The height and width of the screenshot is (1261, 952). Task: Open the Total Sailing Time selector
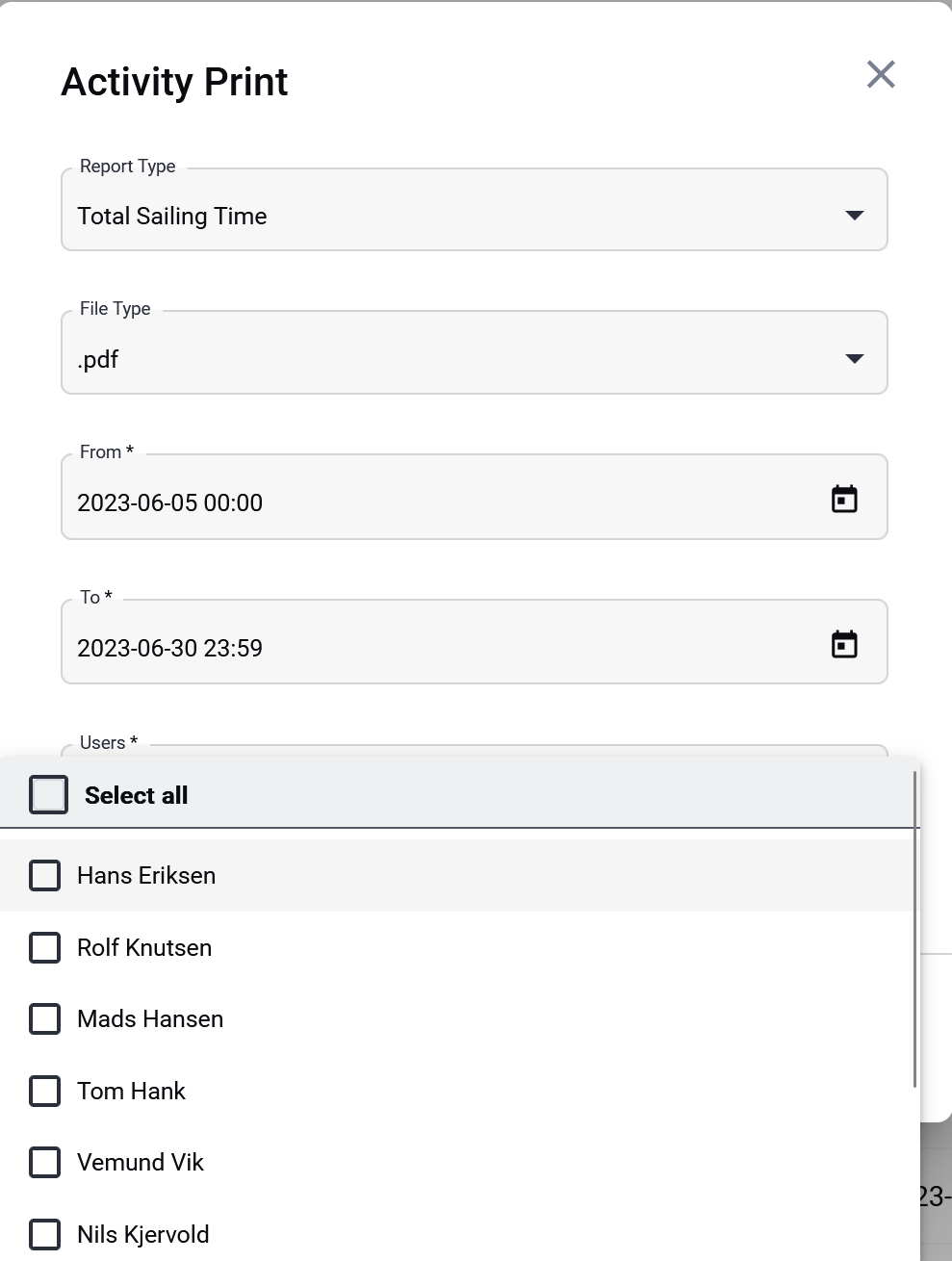474,210
